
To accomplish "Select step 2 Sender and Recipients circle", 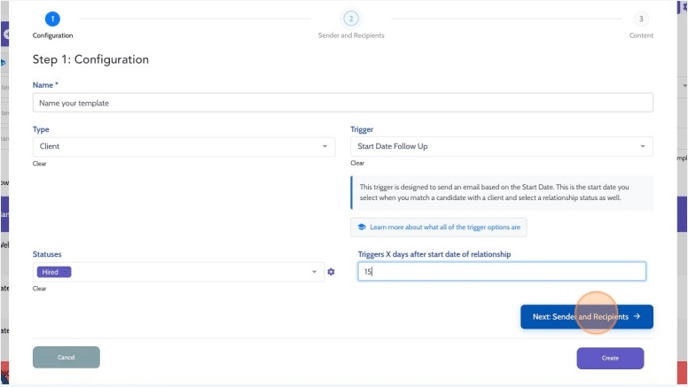I will point(351,19).
